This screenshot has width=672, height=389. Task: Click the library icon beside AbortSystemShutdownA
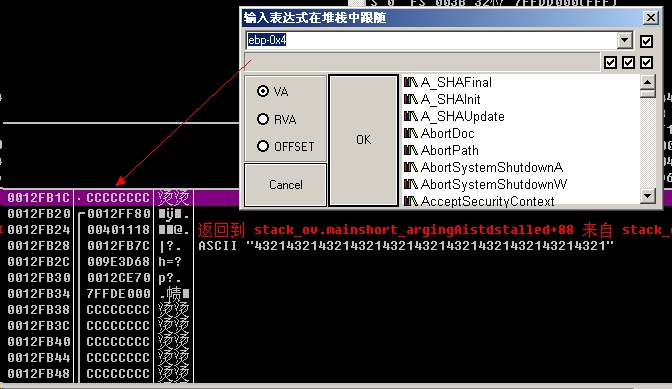click(x=411, y=167)
